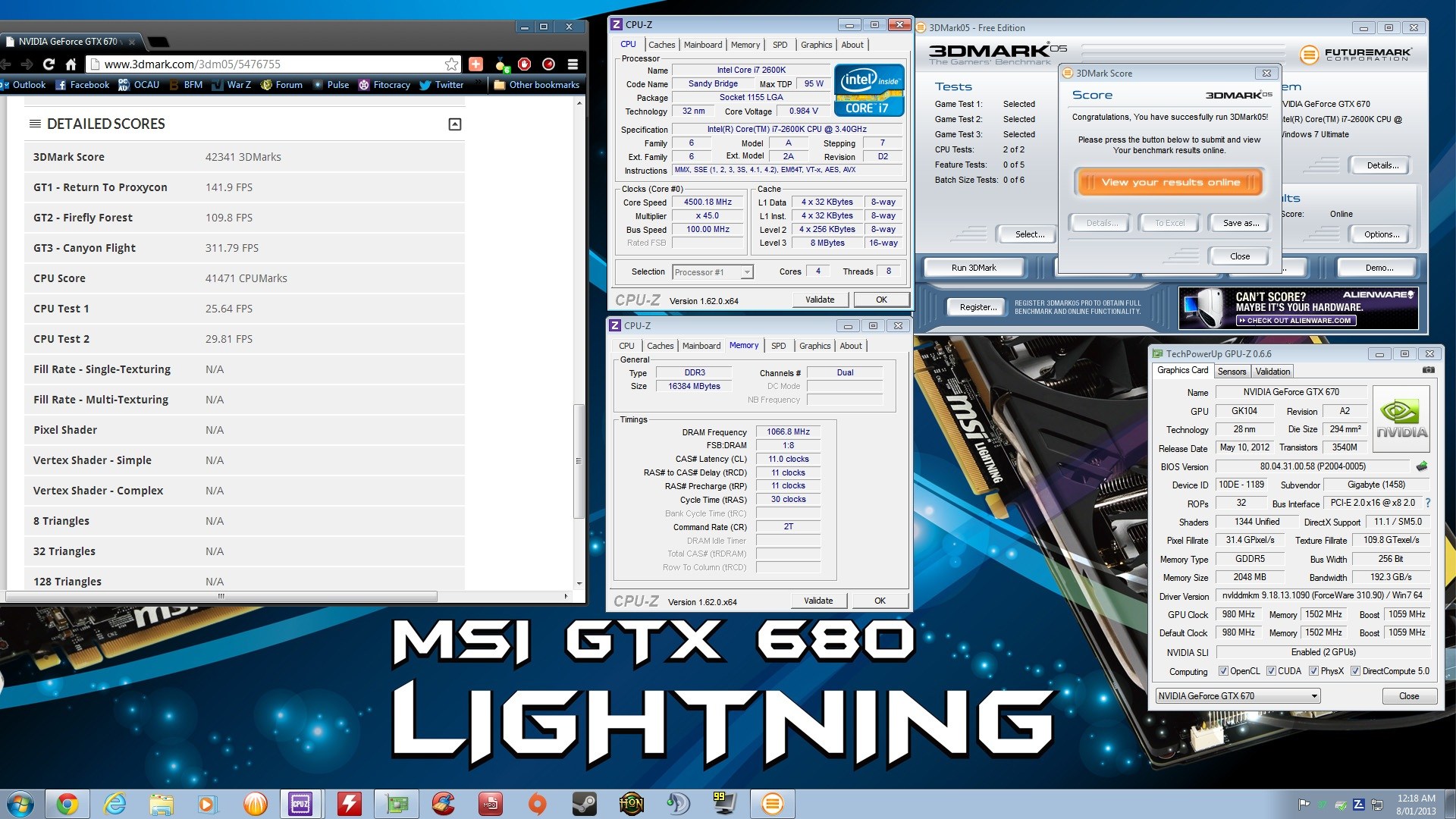This screenshot has width=1456, height=819.
Task: Toggle the PhysX checkbox in GPU-Z
Action: pos(1313,671)
